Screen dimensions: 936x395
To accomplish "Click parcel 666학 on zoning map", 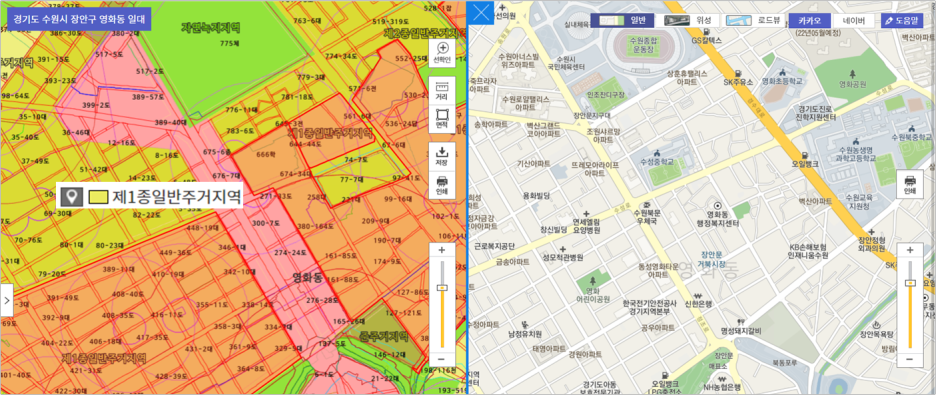I will (x=266, y=155).
